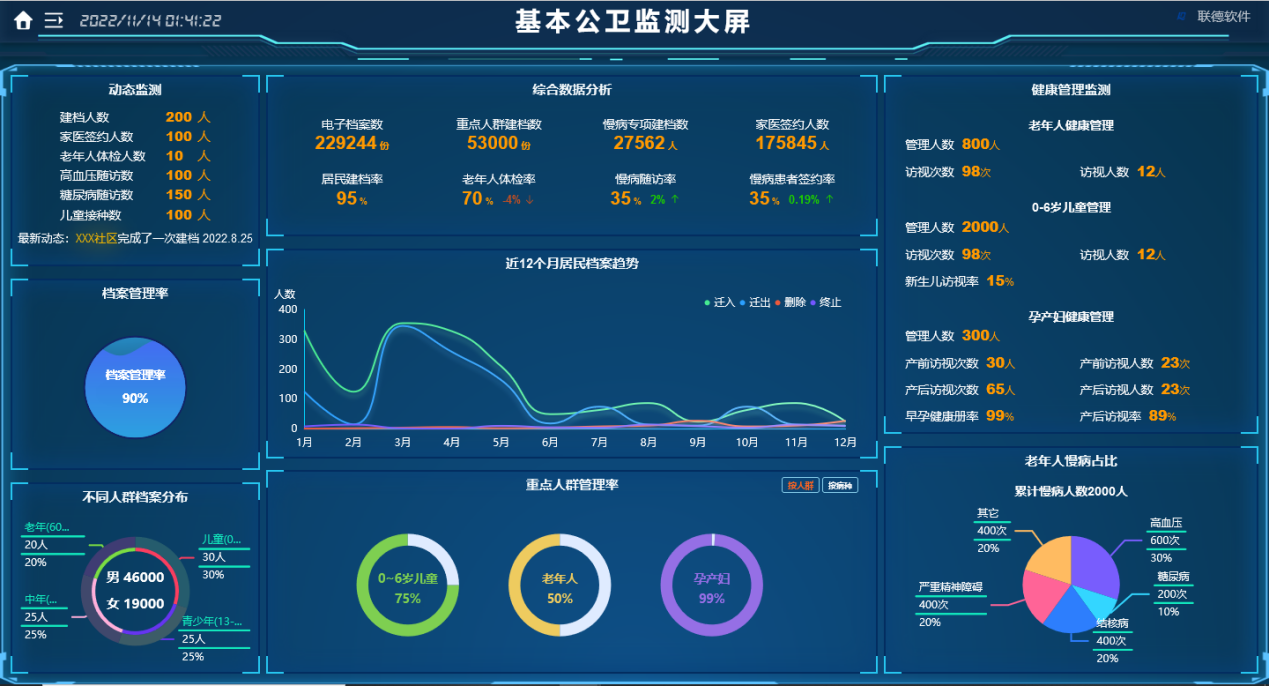Click the green up arrow next to 2%

[675, 200]
